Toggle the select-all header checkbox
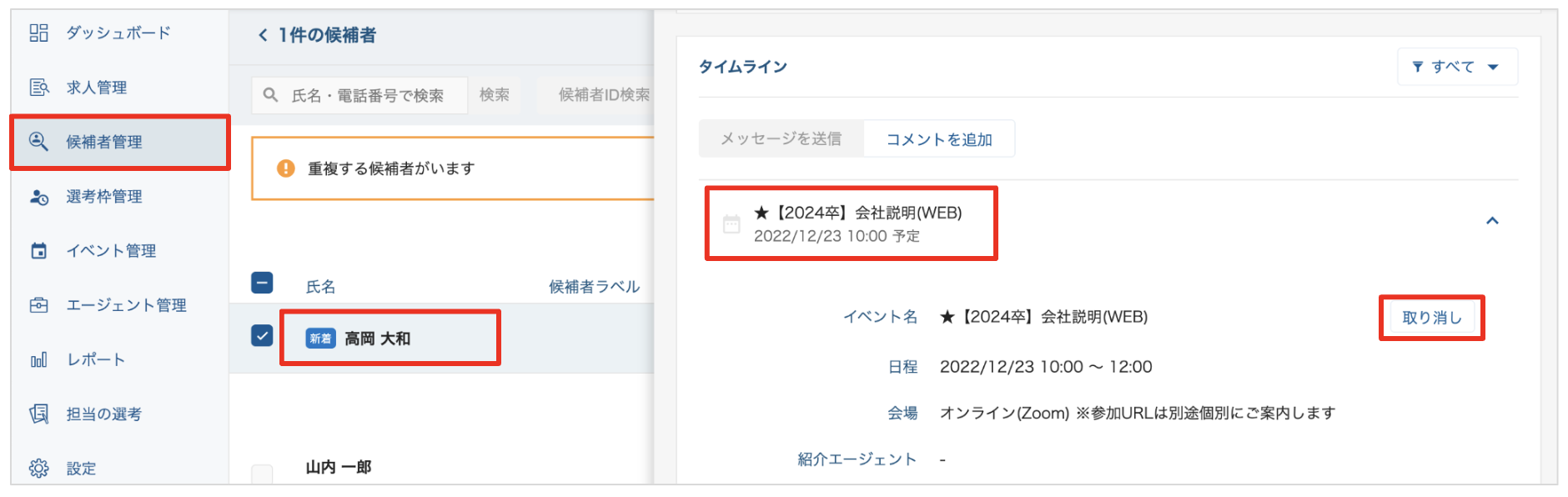Viewport: 1568px width, 497px height. [262, 284]
